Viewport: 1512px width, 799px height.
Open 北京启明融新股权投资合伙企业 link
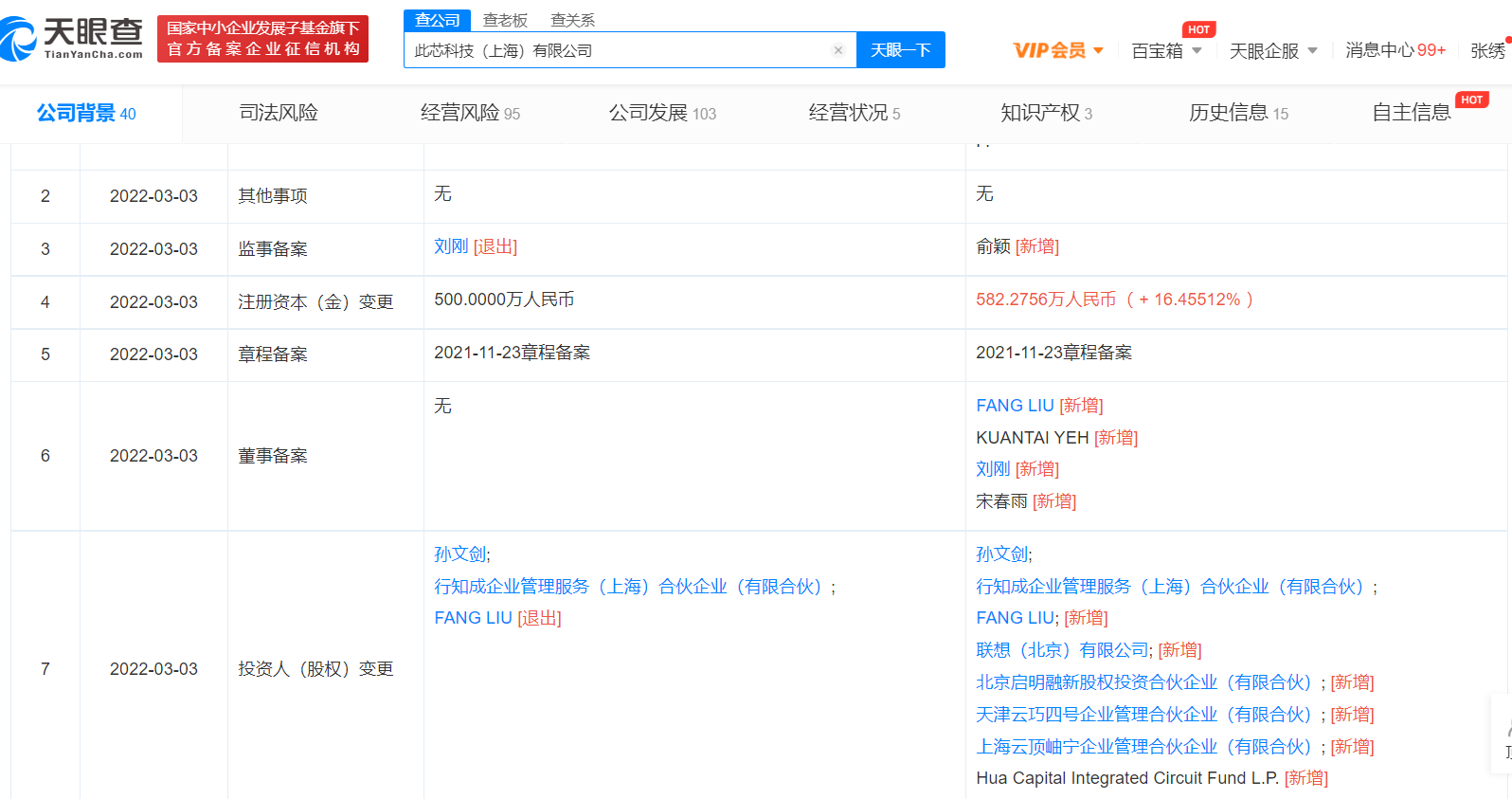point(1146,682)
